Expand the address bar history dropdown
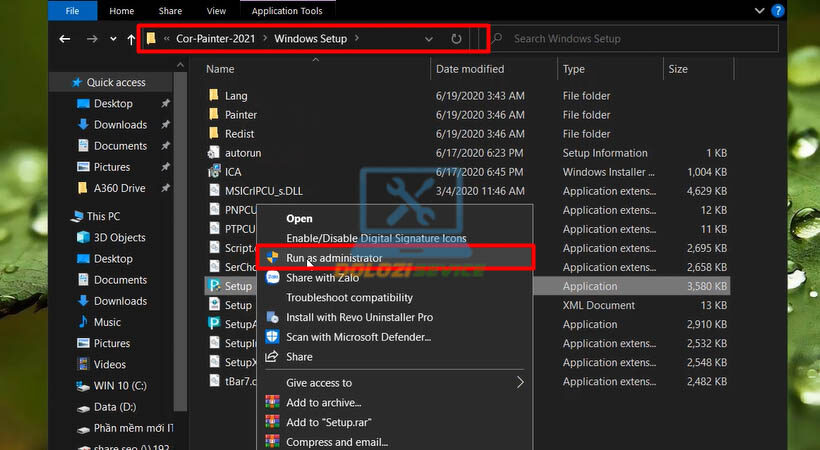820x450 pixels. pyautogui.click(x=429, y=39)
